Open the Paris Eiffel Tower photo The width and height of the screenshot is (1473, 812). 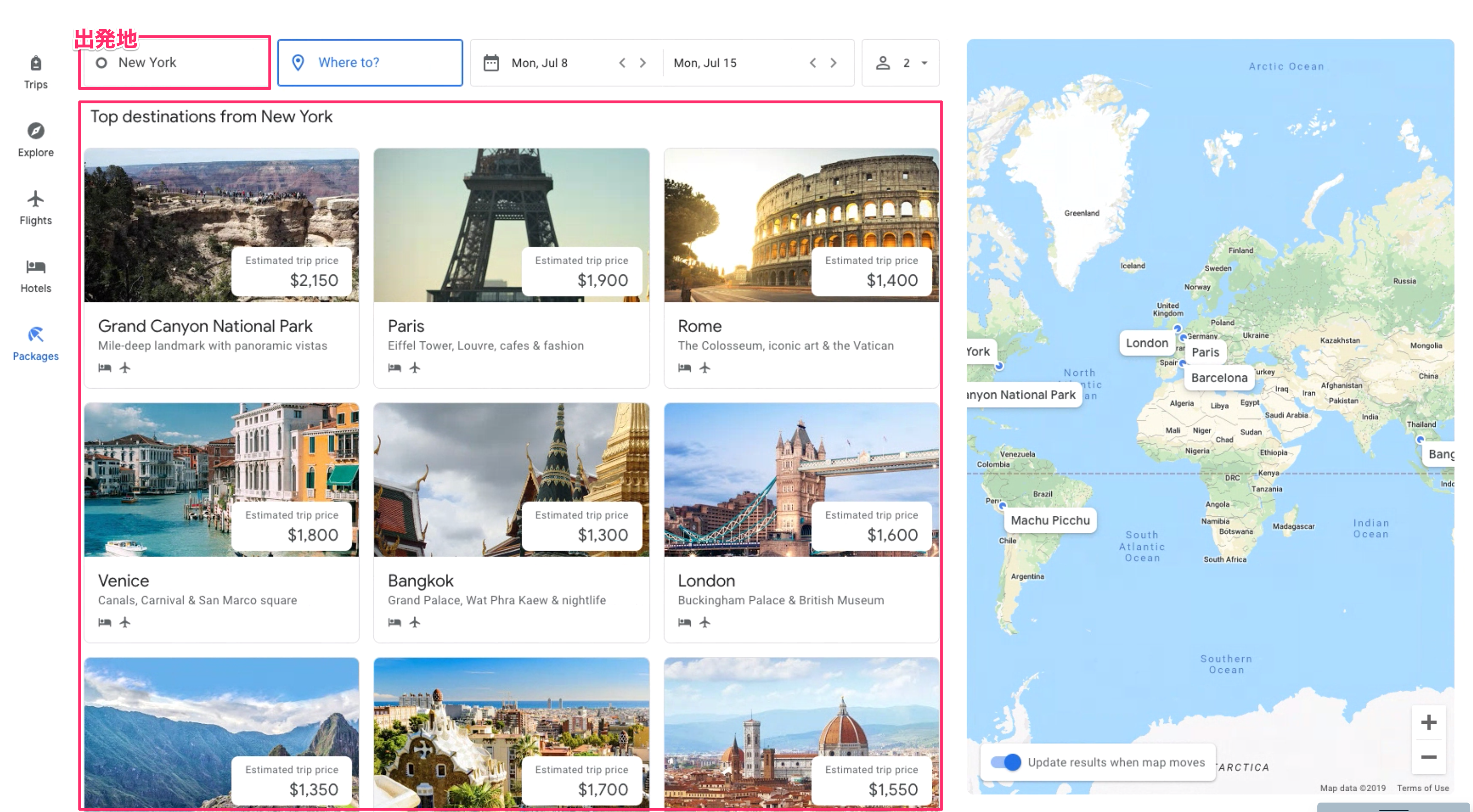click(x=511, y=225)
